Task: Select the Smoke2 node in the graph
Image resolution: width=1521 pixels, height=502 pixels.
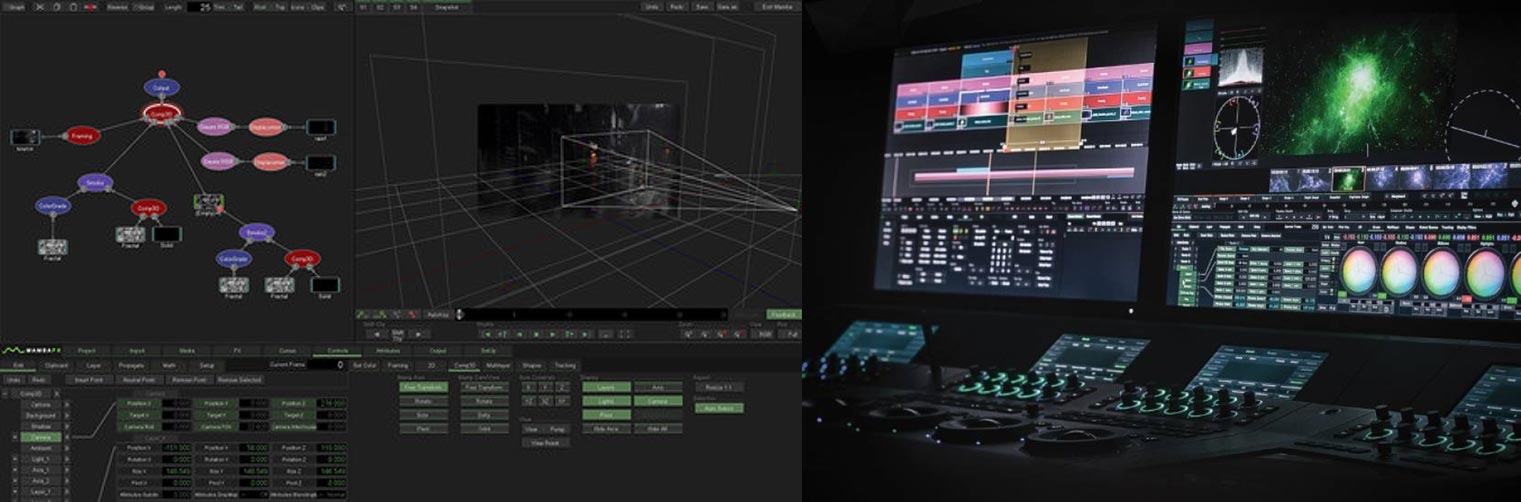Action: (x=257, y=232)
